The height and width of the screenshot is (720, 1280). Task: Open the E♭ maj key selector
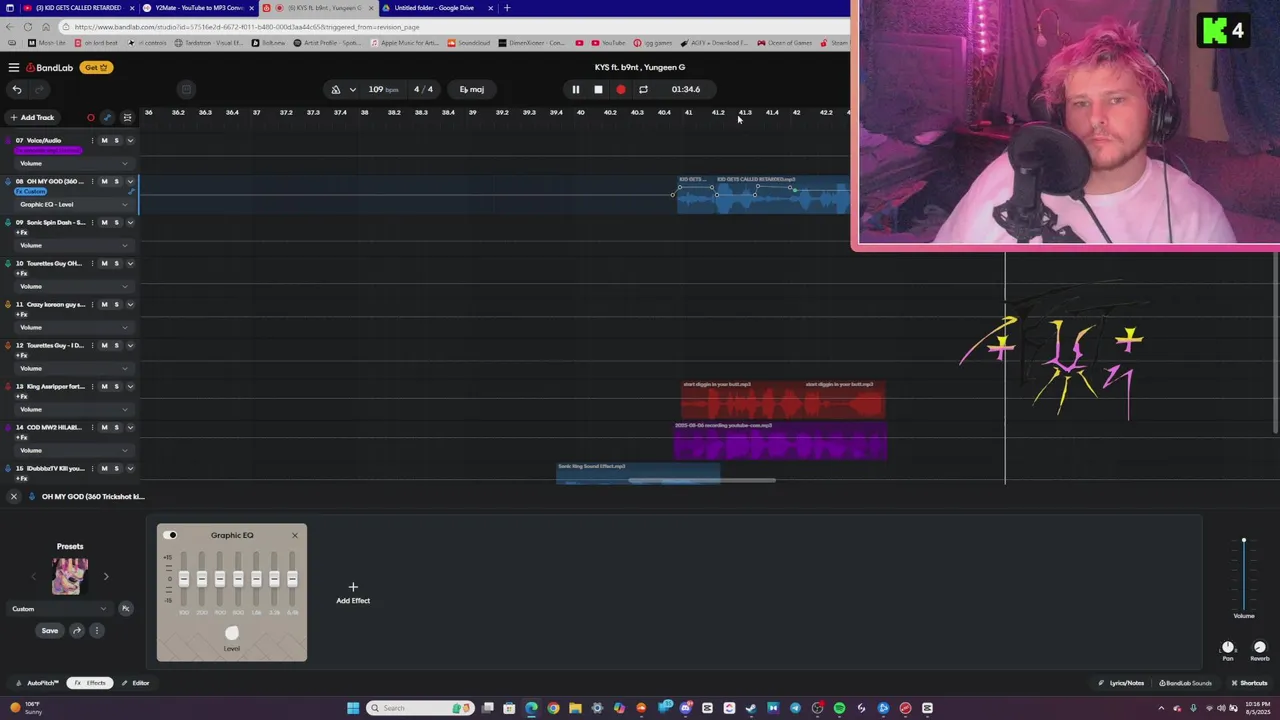[x=472, y=89]
